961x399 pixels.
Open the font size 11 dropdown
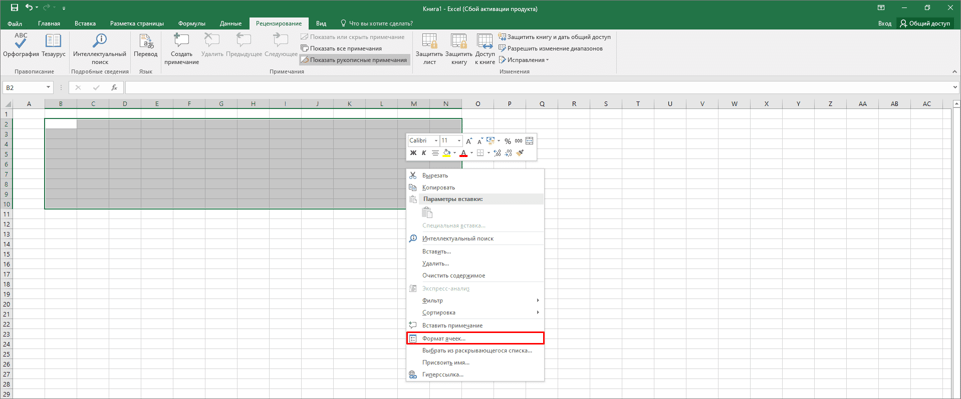[460, 141]
